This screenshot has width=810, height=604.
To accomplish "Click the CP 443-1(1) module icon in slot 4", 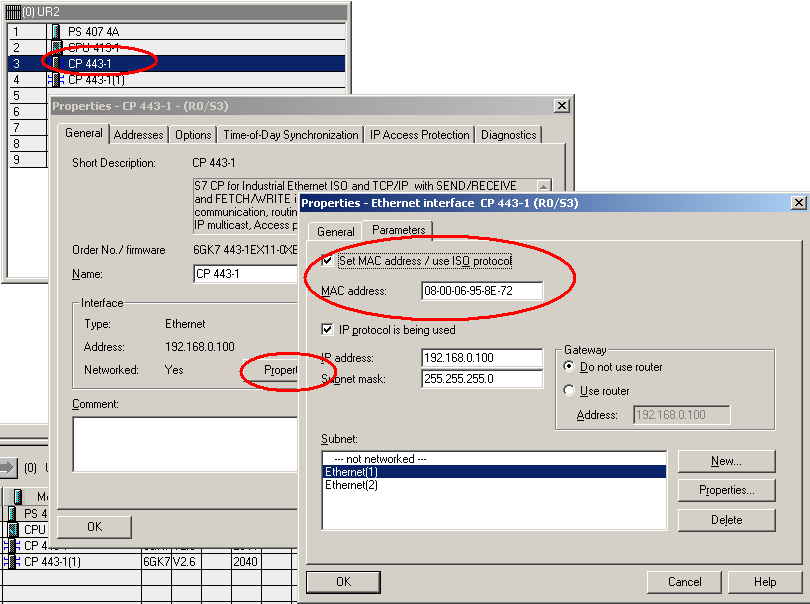I will click(x=56, y=79).
